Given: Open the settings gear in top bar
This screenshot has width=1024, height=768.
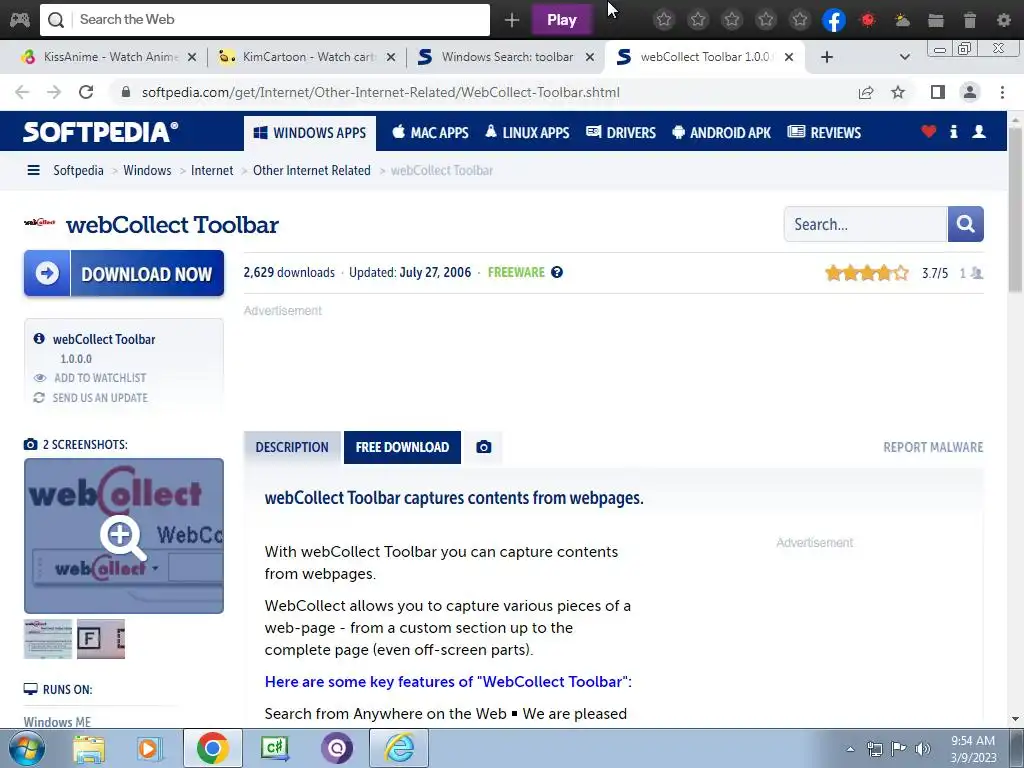Looking at the screenshot, I should coord(1004,20).
